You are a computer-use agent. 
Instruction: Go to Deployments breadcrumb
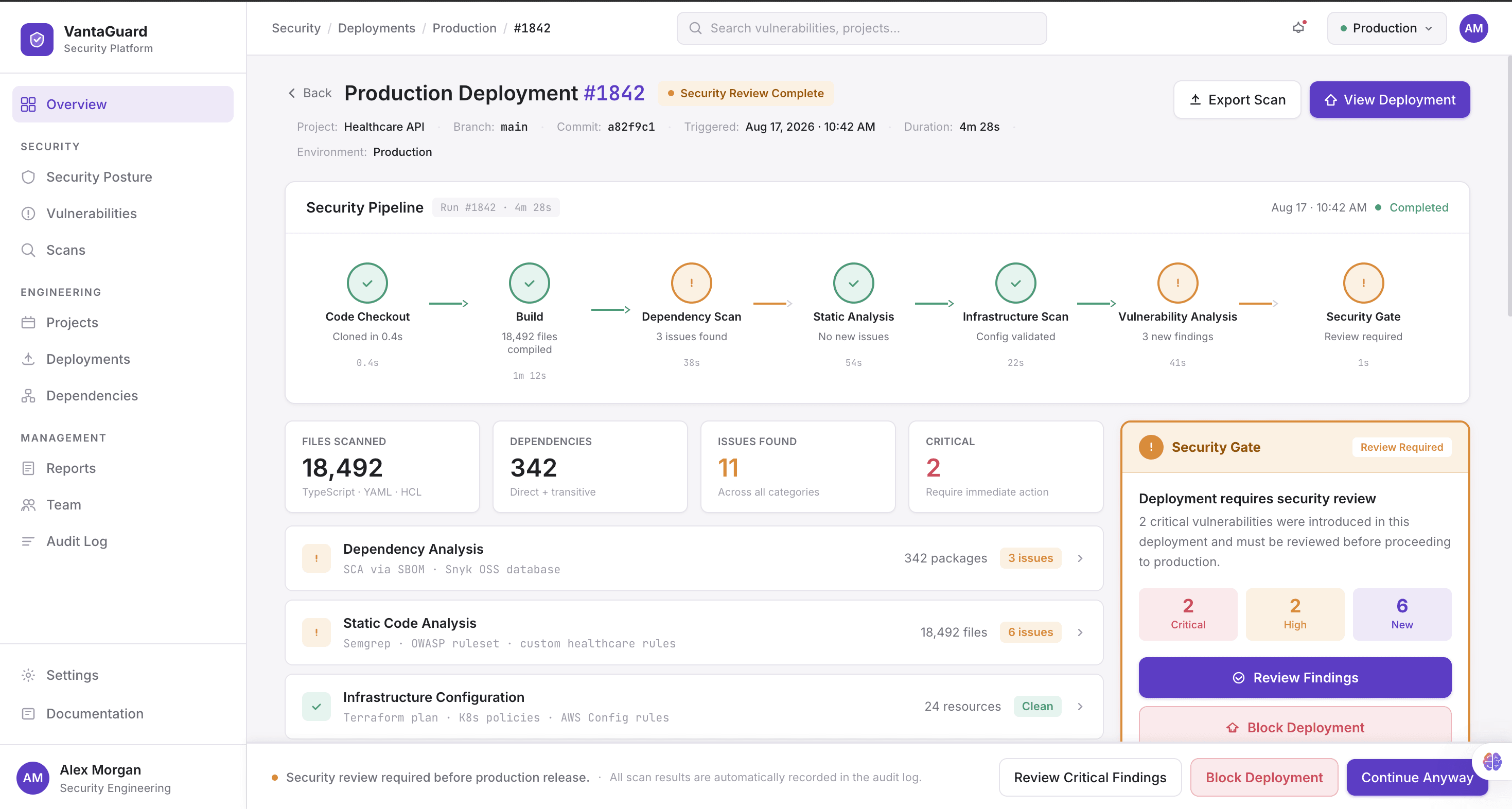click(376, 28)
